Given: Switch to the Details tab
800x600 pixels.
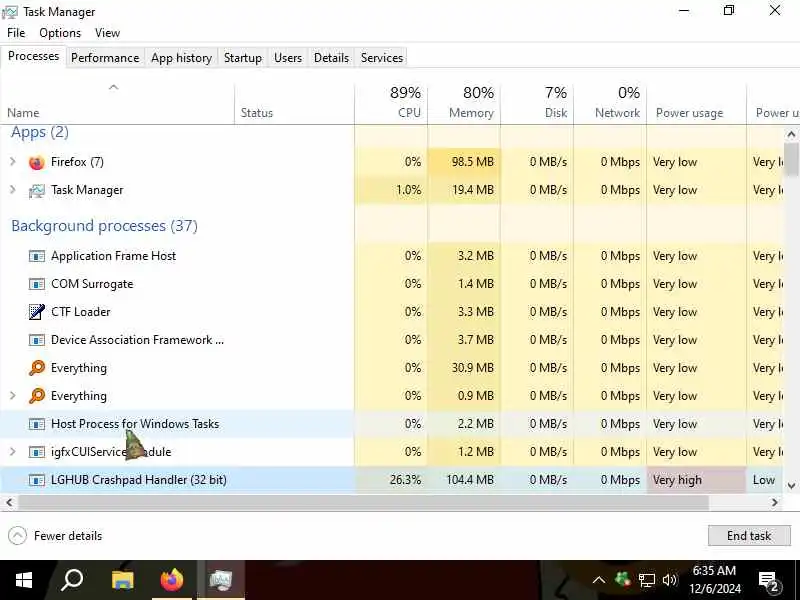Looking at the screenshot, I should pos(331,58).
